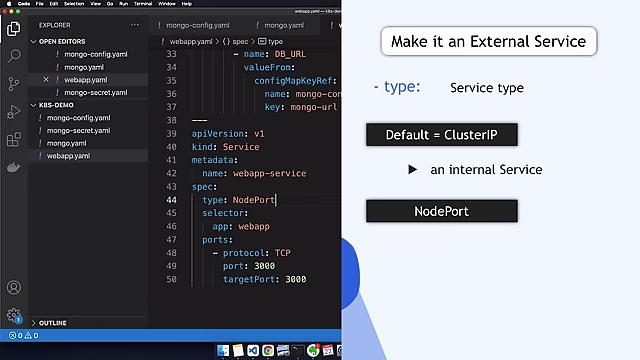Screen dimensions: 640x360
Task: Open the Manage gear icon
Action: coord(14,315)
